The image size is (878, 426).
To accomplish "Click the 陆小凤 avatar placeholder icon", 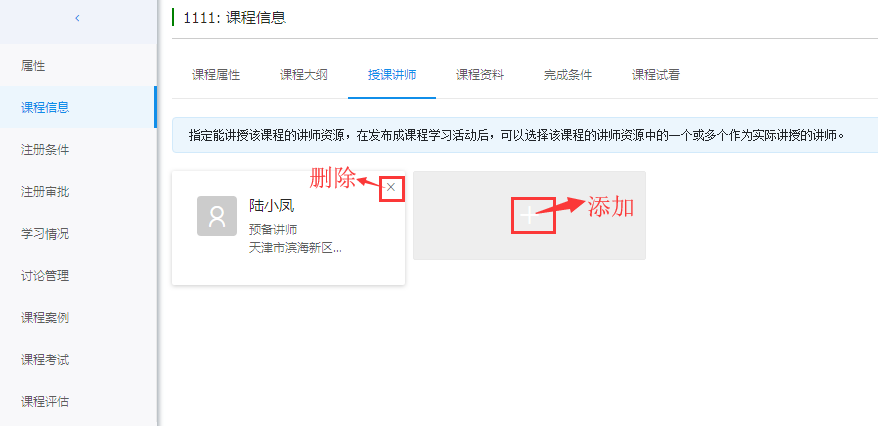I will pos(217,216).
